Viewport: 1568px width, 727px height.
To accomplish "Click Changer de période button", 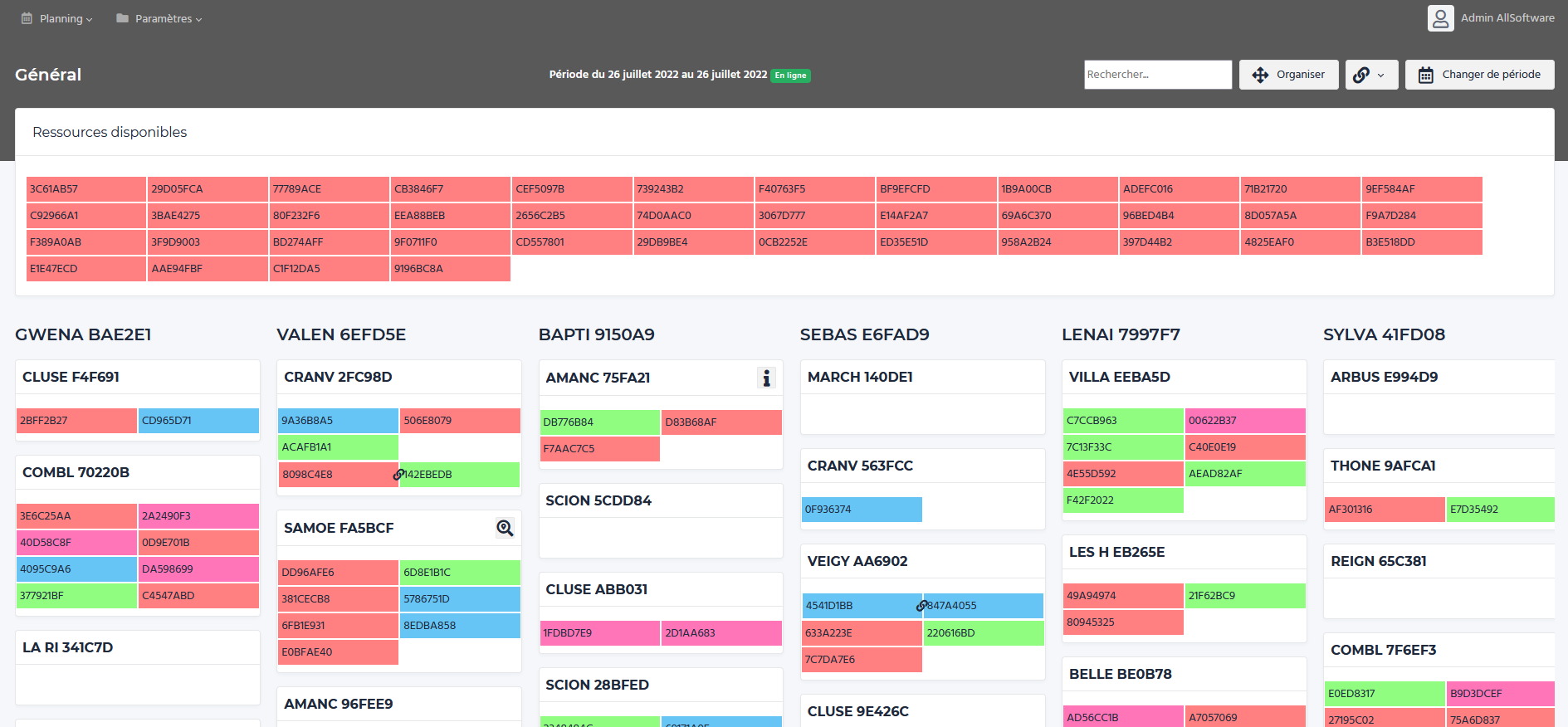I will [x=1479, y=75].
